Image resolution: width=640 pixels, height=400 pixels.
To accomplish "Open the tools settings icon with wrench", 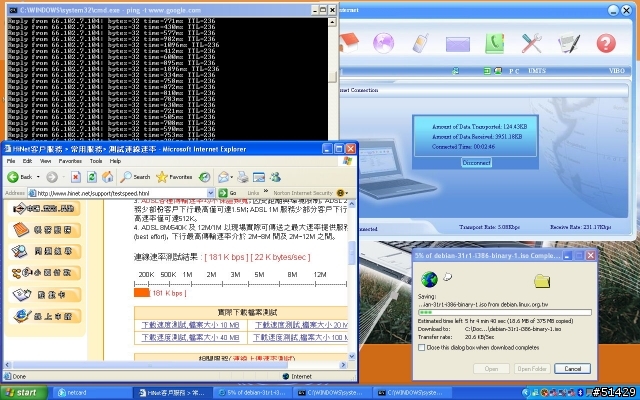I will (531, 43).
